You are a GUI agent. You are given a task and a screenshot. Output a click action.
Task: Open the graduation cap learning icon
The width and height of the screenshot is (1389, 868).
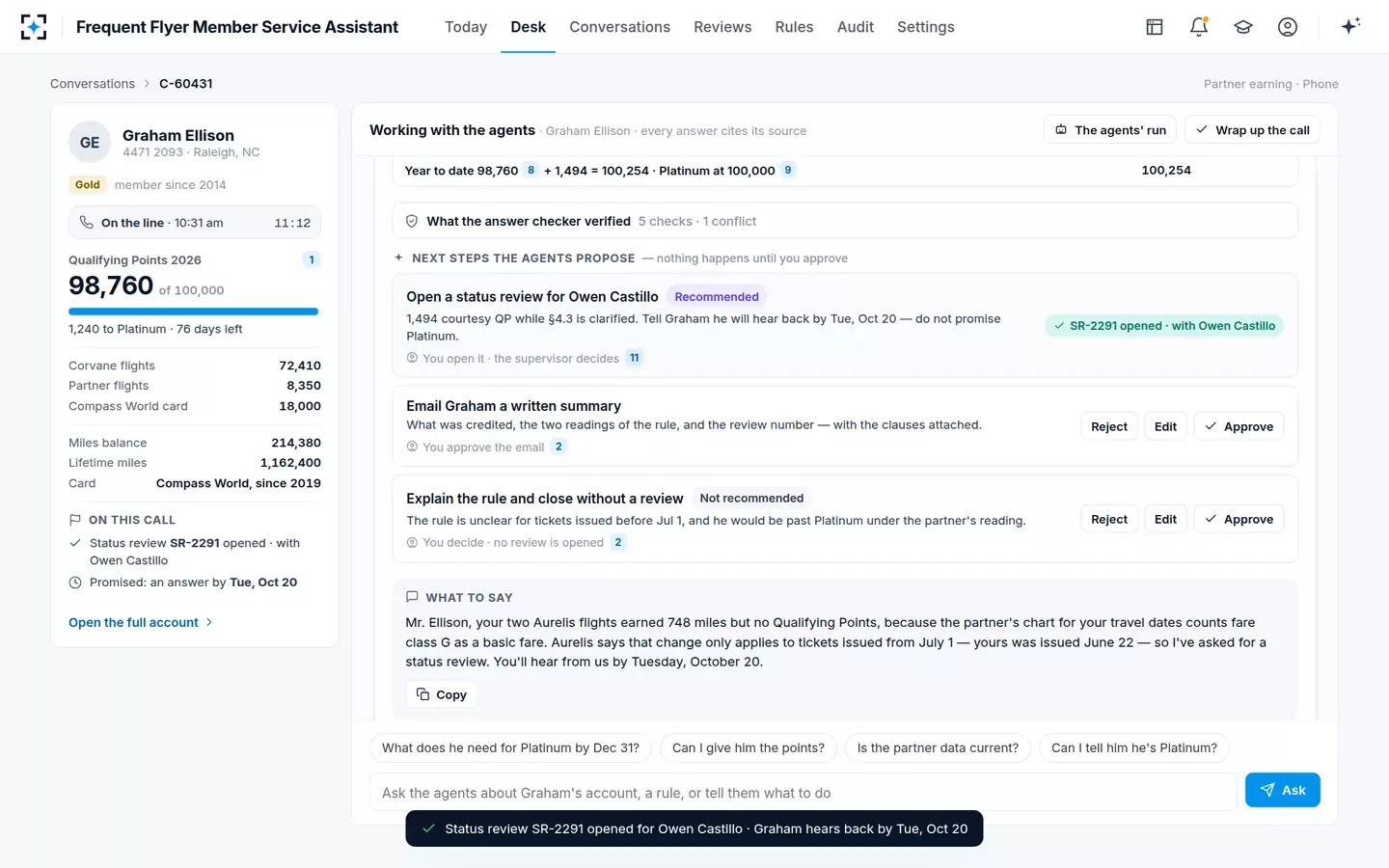pos(1243,27)
